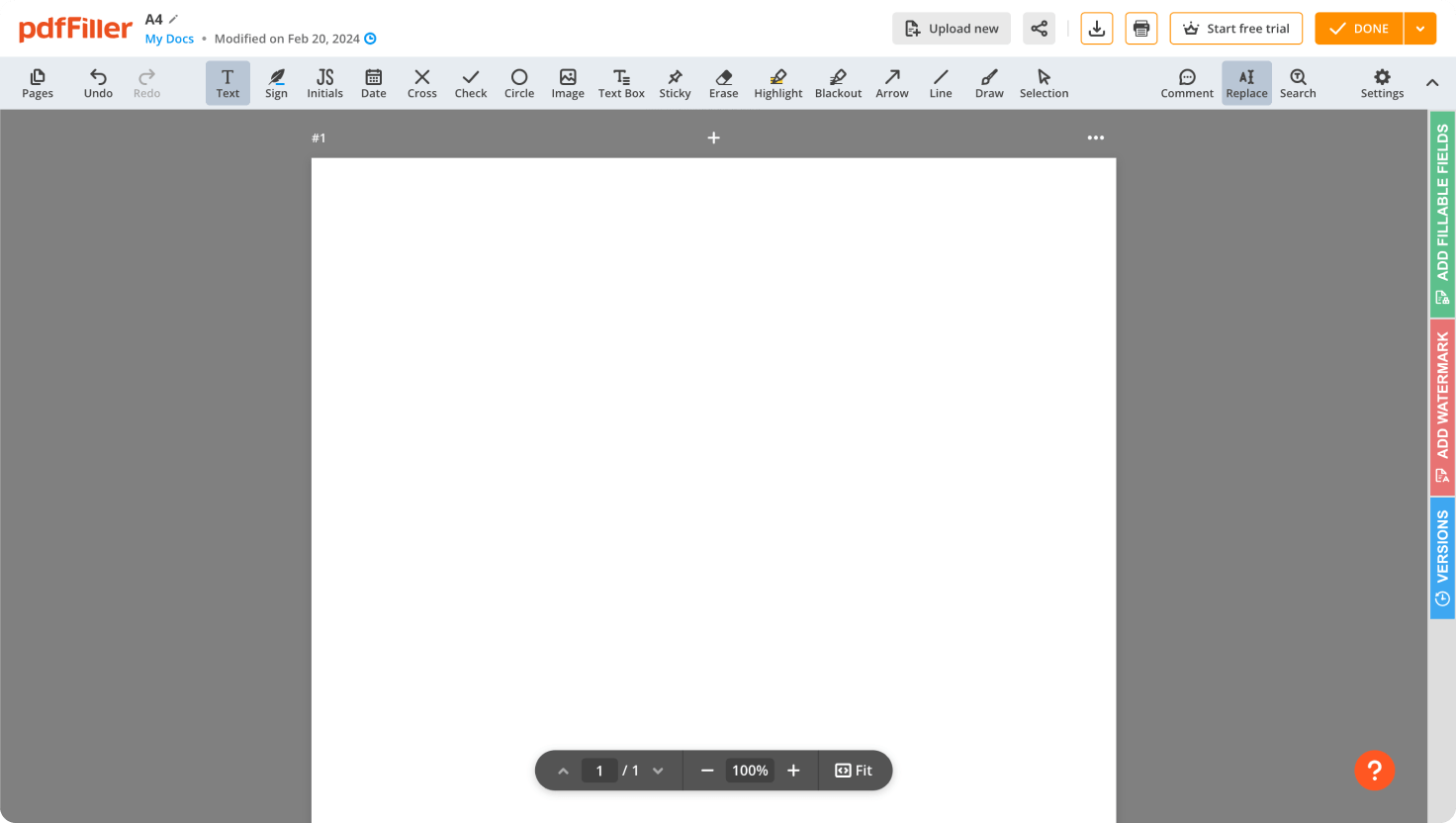The width and height of the screenshot is (1456, 823).
Task: Select the Erase tool
Action: 723,82
